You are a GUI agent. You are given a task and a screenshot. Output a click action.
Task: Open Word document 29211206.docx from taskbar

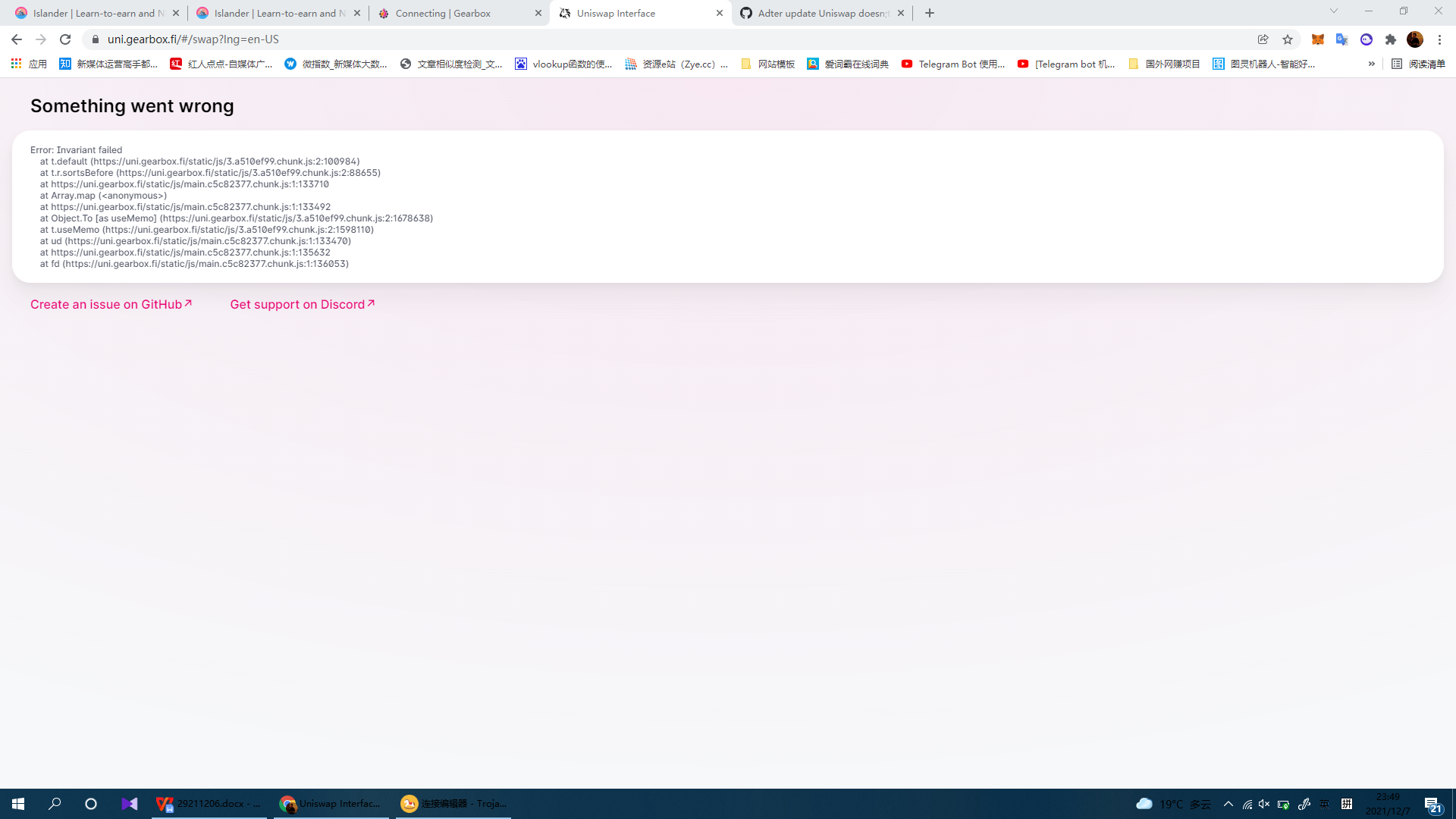point(209,804)
